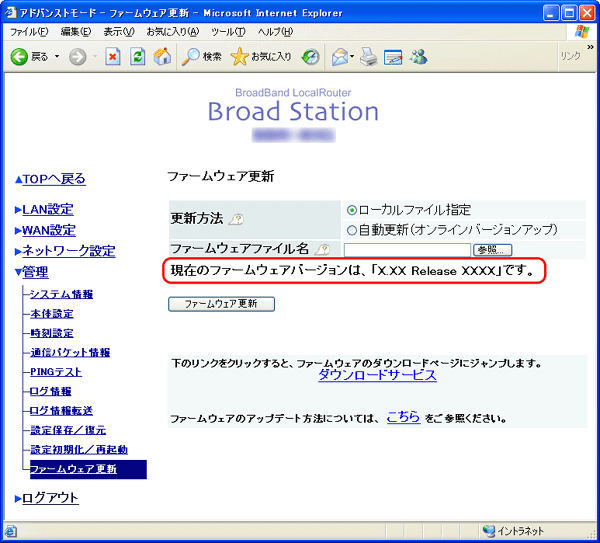Click the Stop loading icon
The image size is (600, 543).
pyautogui.click(x=112, y=57)
